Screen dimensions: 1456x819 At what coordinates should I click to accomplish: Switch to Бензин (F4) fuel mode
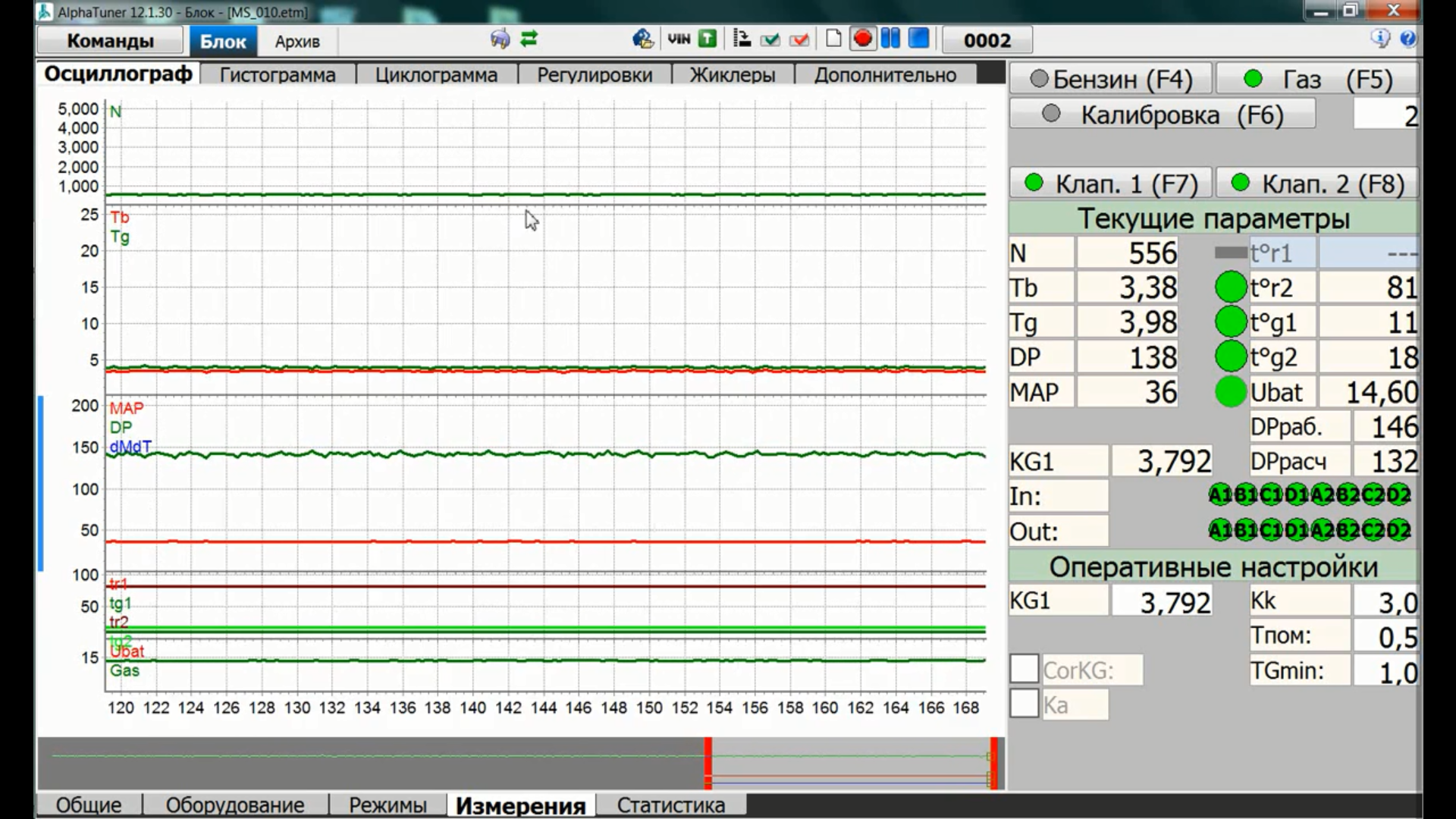[1111, 79]
